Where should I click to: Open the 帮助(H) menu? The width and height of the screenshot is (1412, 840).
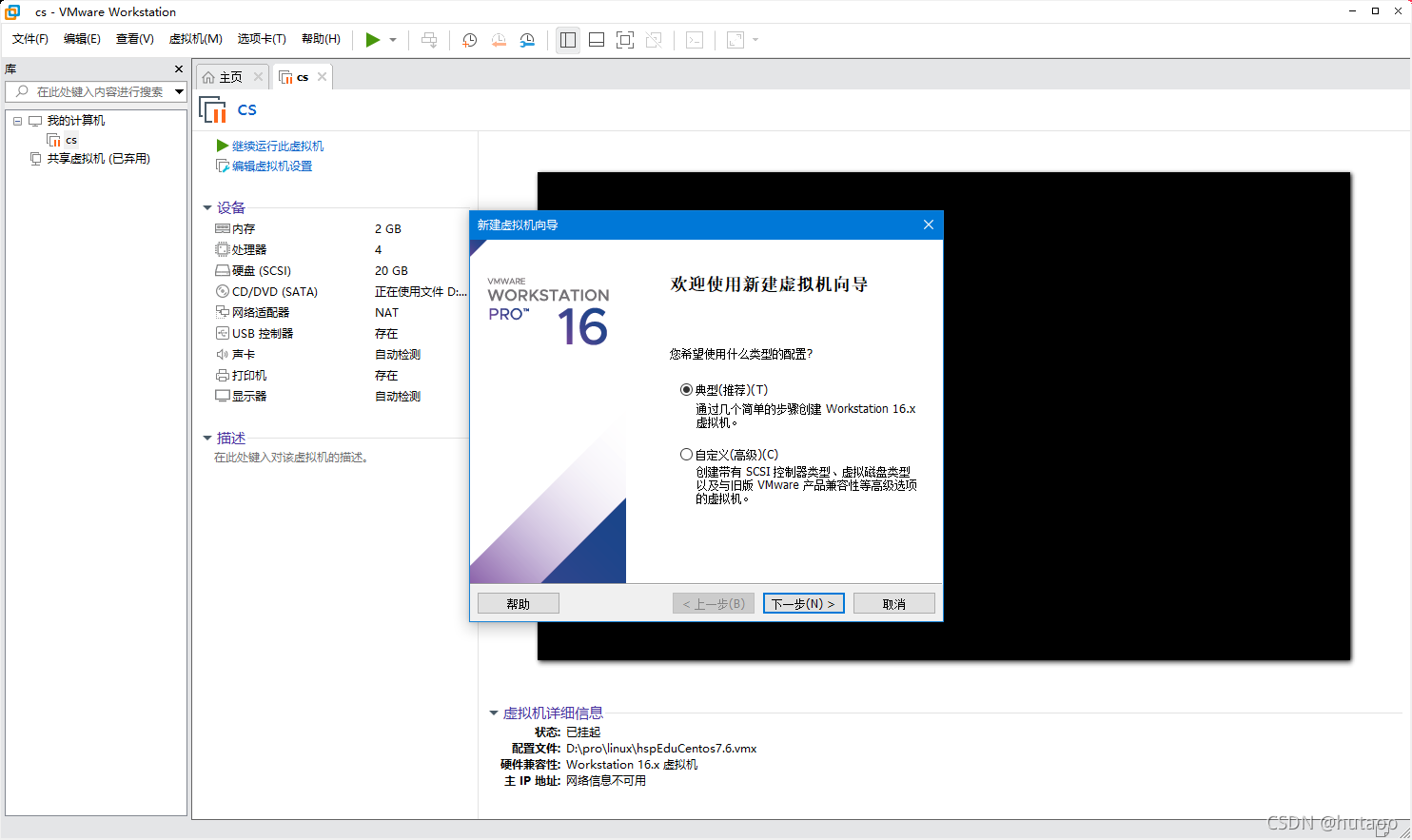(321, 39)
